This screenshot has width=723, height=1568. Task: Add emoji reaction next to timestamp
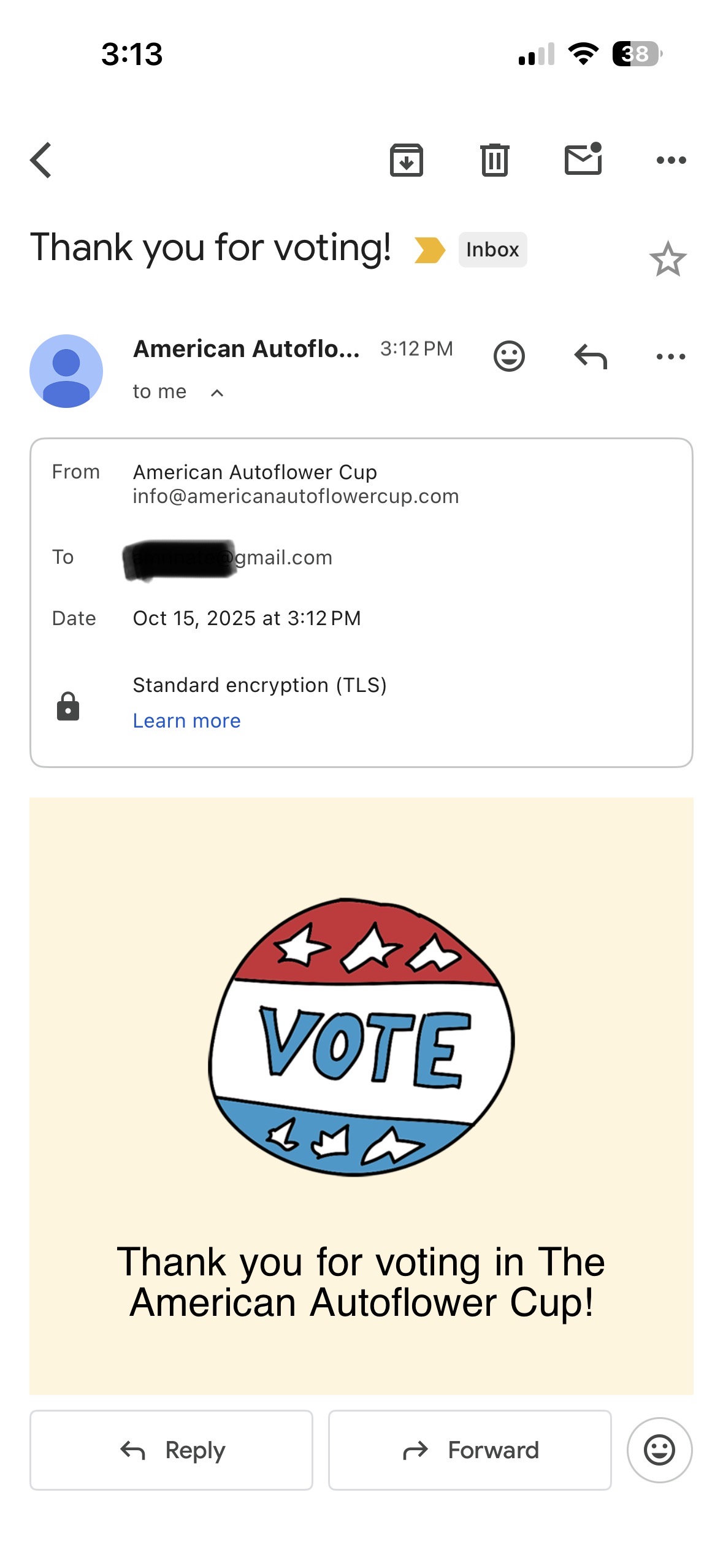pos(509,356)
